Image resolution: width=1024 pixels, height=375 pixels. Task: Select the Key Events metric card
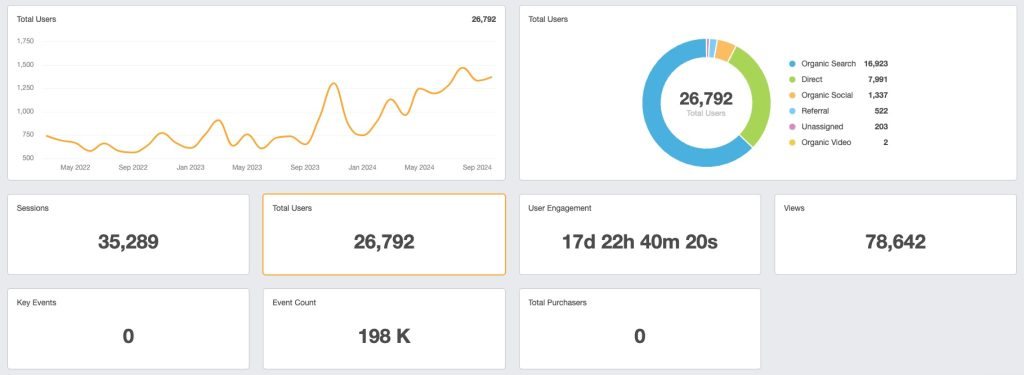click(128, 329)
